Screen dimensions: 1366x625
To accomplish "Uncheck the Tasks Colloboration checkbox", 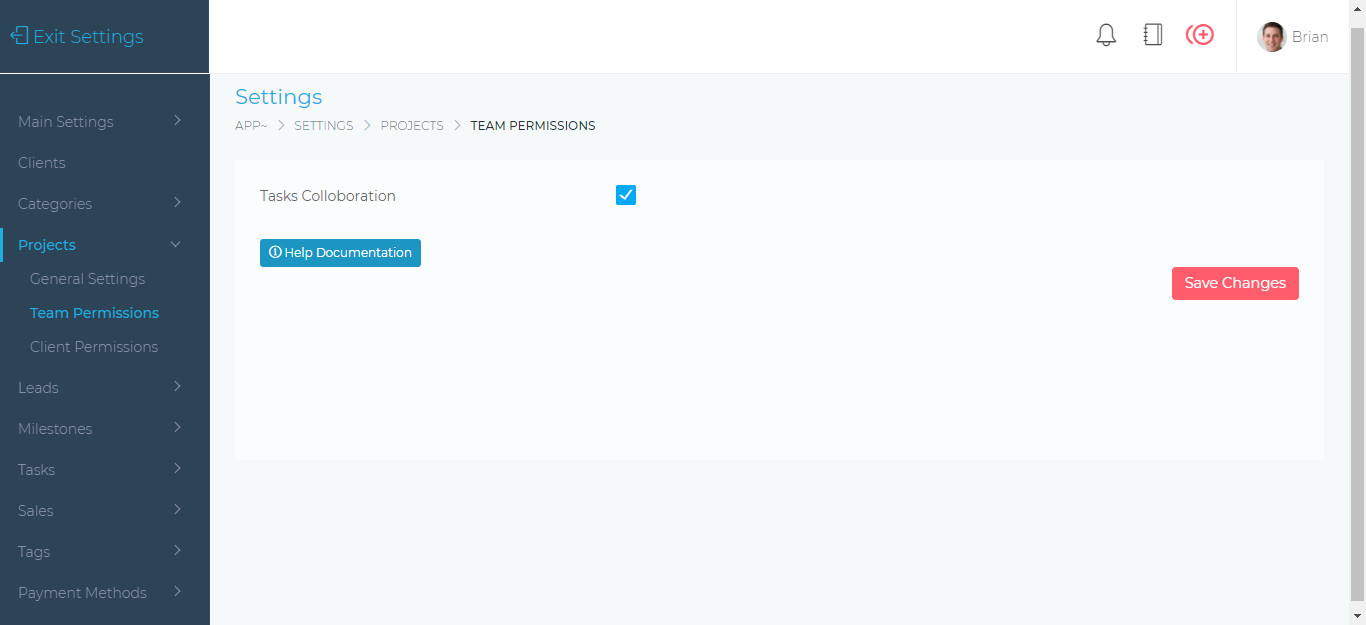I will click(x=625, y=195).
